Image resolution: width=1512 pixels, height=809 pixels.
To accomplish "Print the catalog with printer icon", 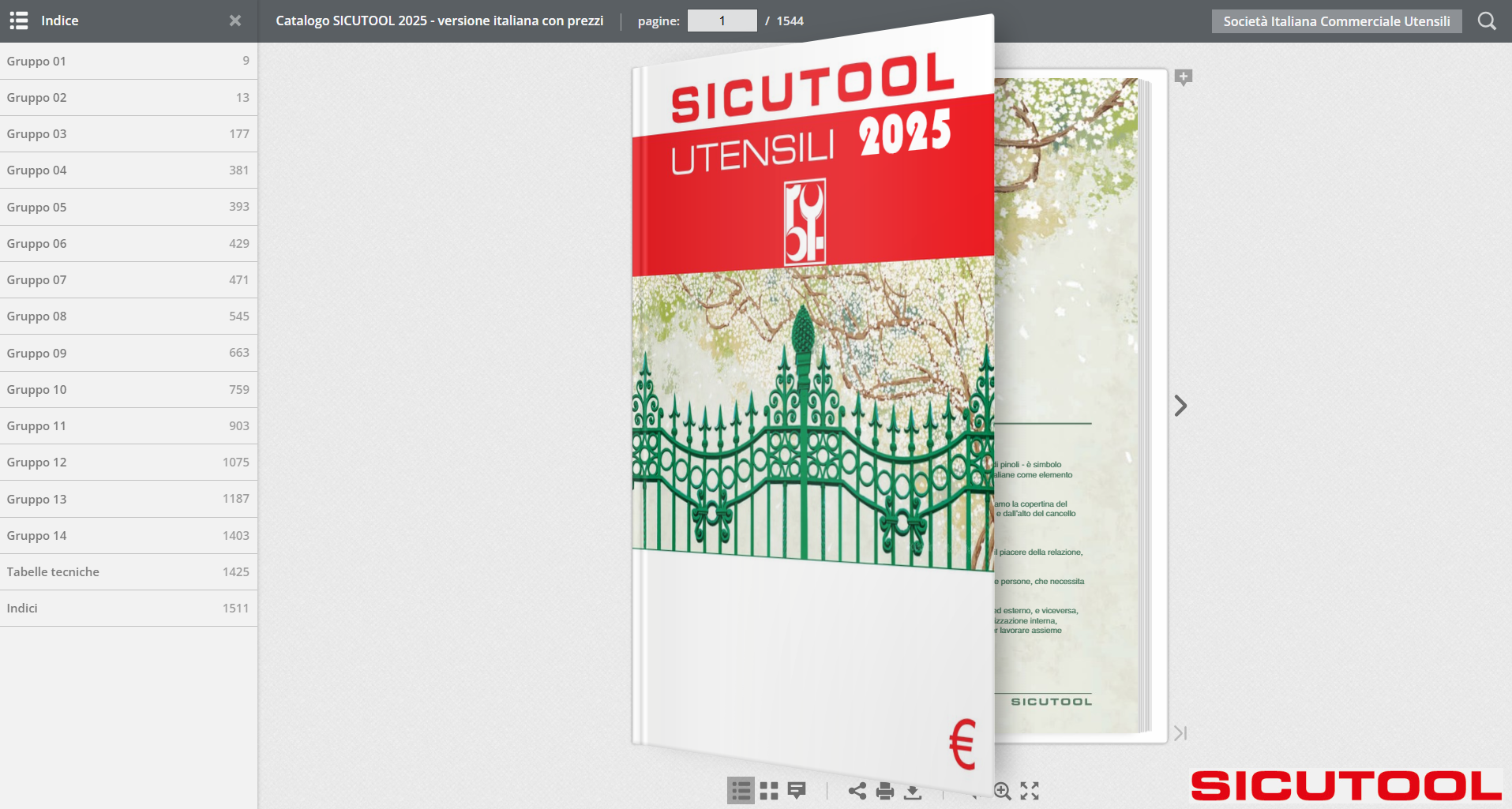I will (885, 790).
